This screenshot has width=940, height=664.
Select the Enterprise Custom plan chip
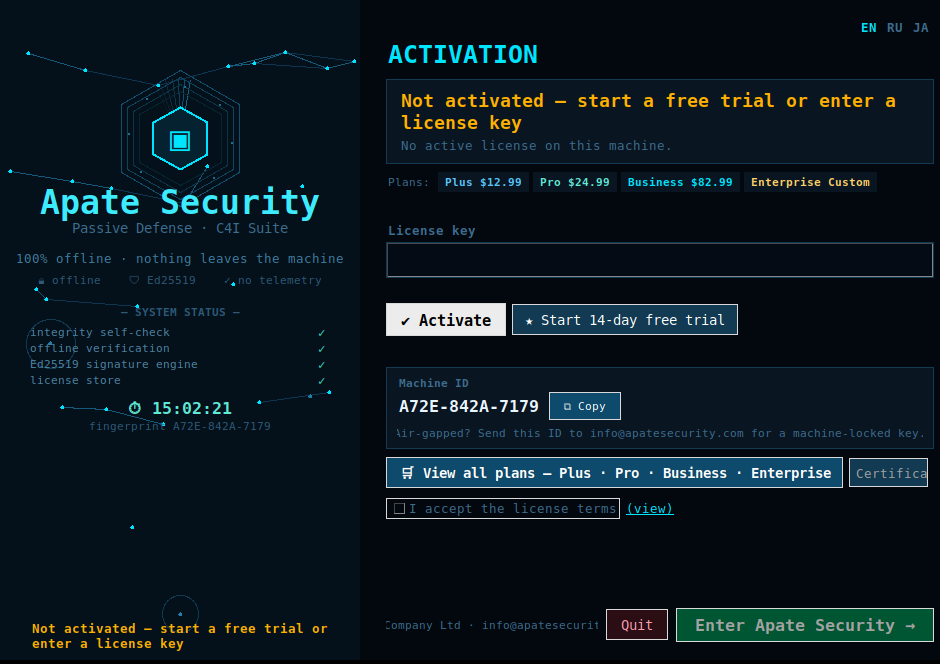pyautogui.click(x=810, y=182)
